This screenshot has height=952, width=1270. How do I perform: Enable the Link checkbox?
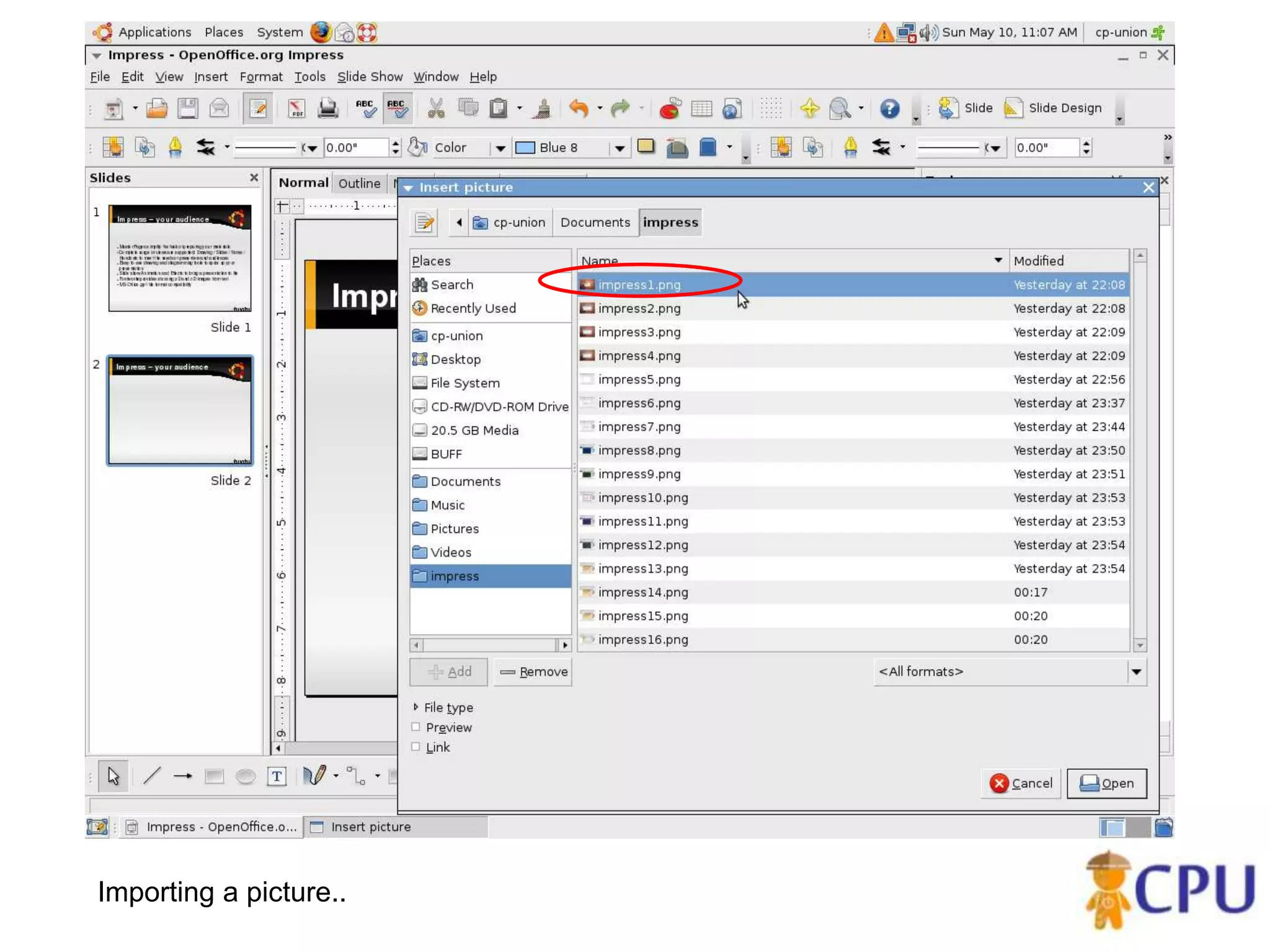click(415, 747)
